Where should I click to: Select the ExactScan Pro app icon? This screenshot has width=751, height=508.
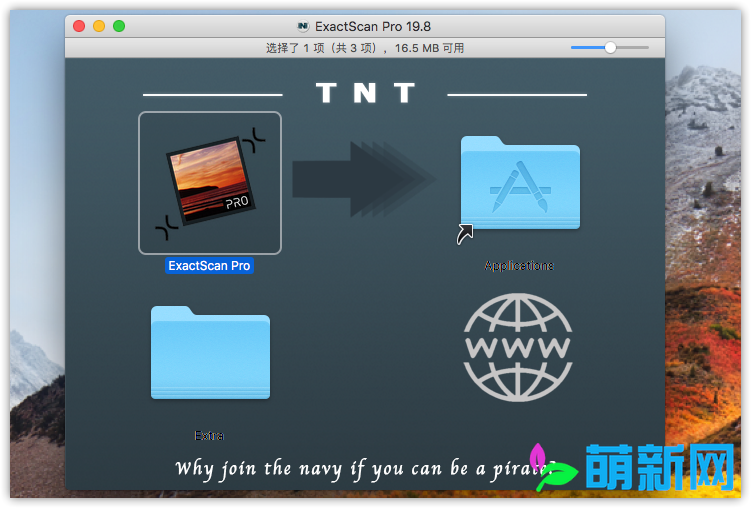[x=210, y=182]
